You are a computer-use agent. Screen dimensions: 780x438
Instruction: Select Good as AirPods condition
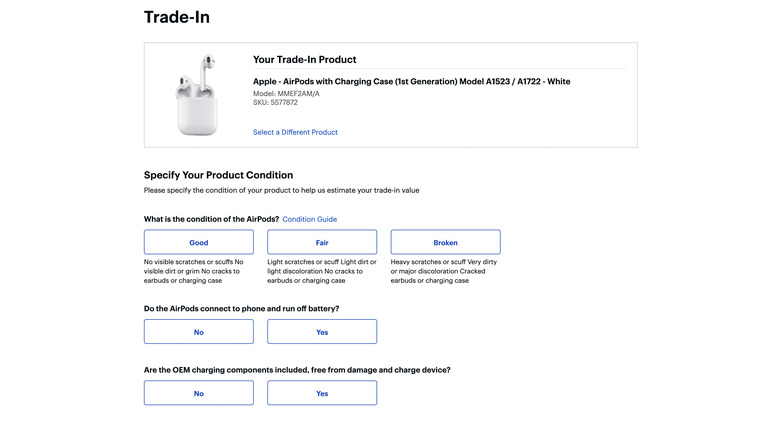[x=199, y=243]
